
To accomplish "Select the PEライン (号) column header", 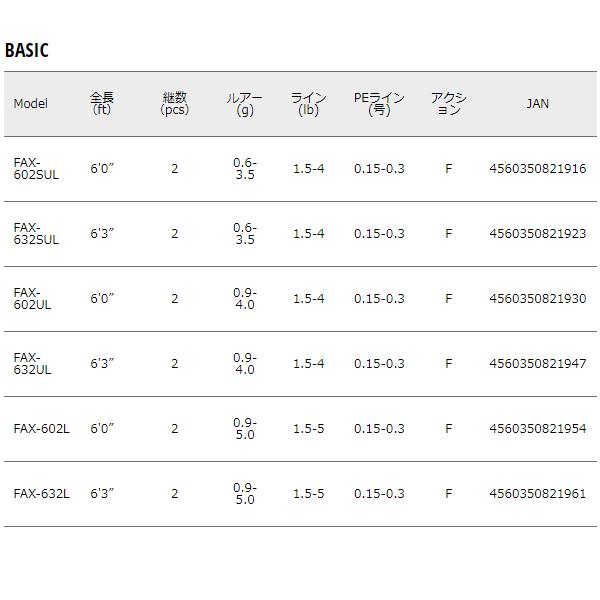I will pyautogui.click(x=379, y=104).
